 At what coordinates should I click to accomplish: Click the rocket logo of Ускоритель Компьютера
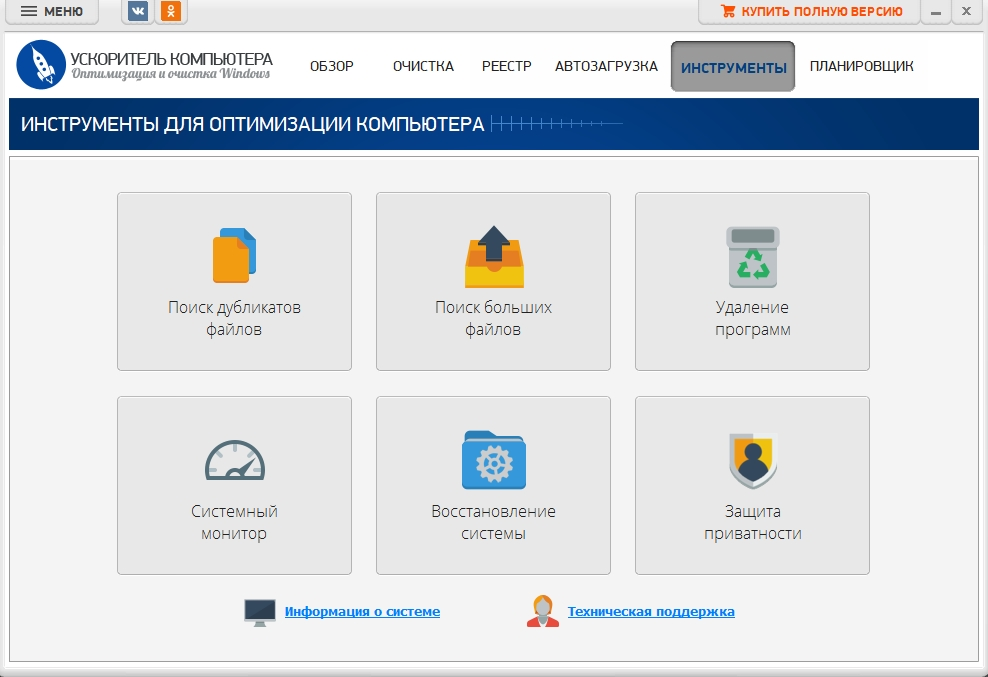pyautogui.click(x=41, y=64)
